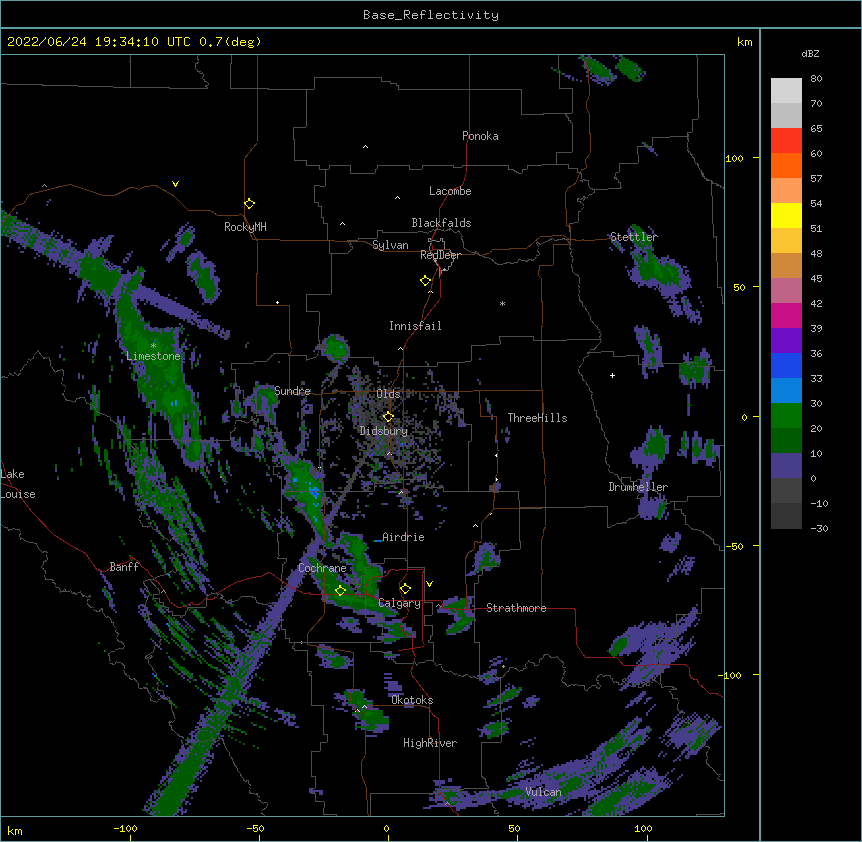Click the dBZ legend heading
This screenshot has height=842, width=862.
coord(810,53)
